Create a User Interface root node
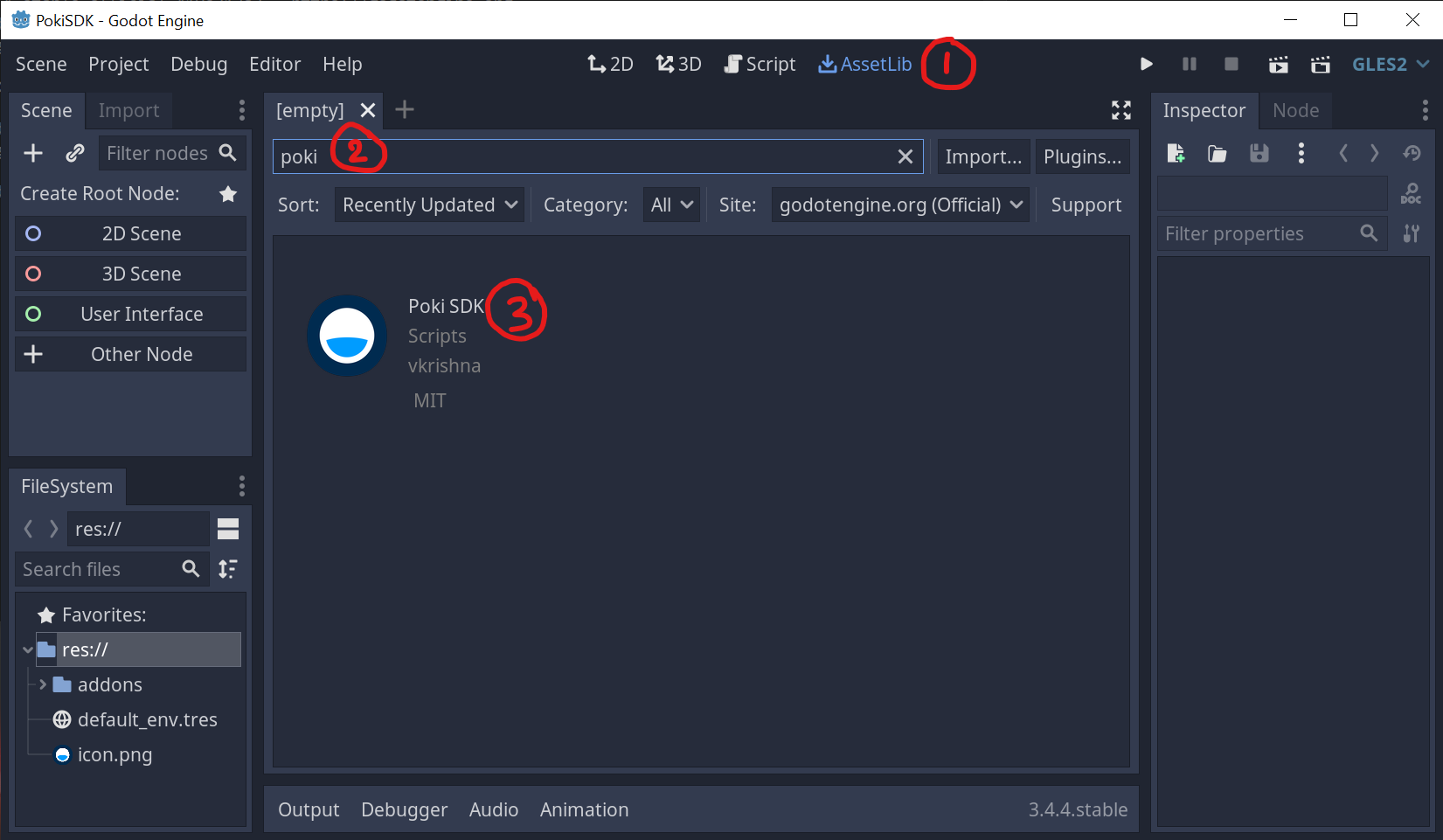 pyautogui.click(x=131, y=314)
